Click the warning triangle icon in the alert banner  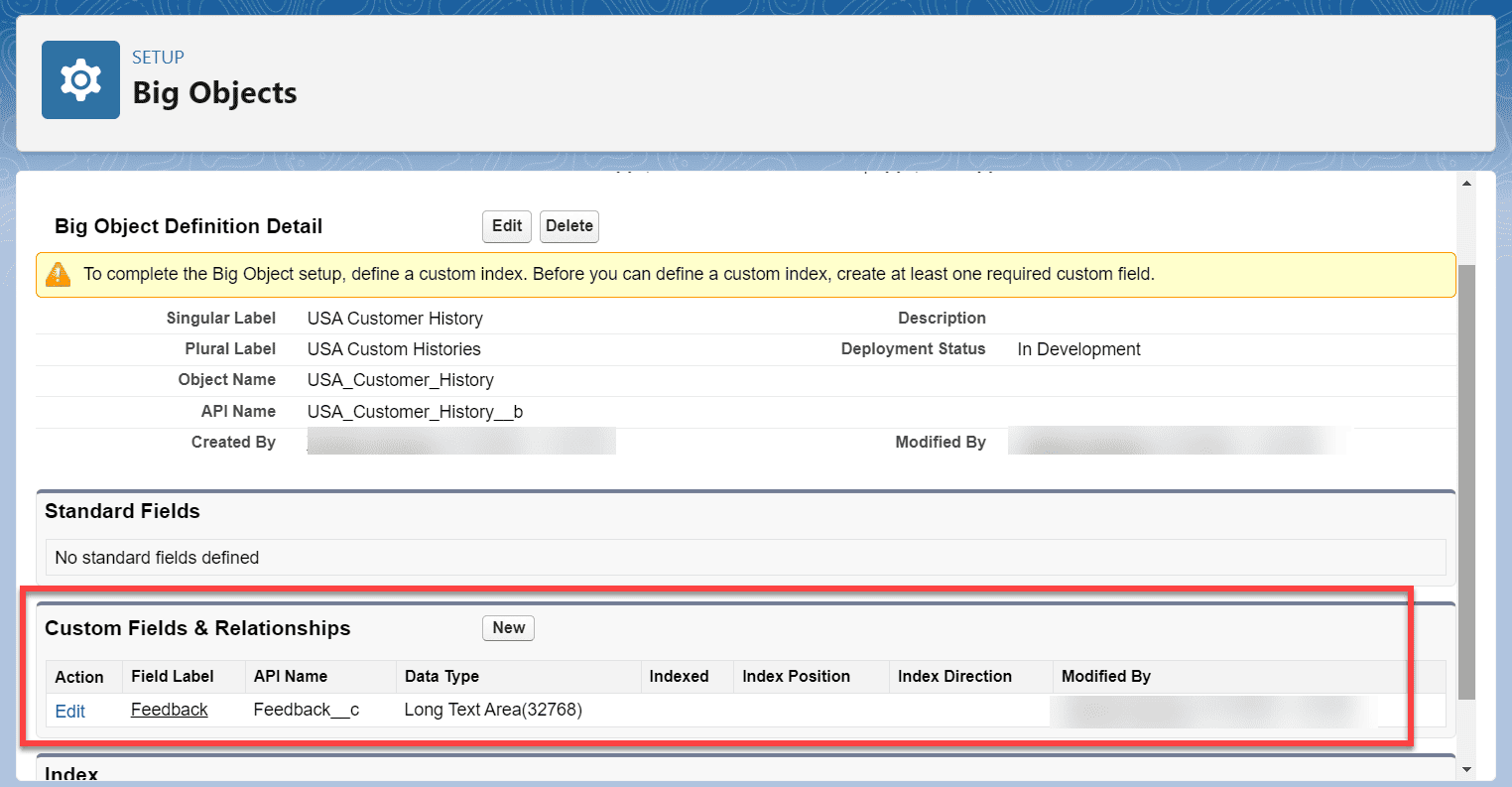58,274
